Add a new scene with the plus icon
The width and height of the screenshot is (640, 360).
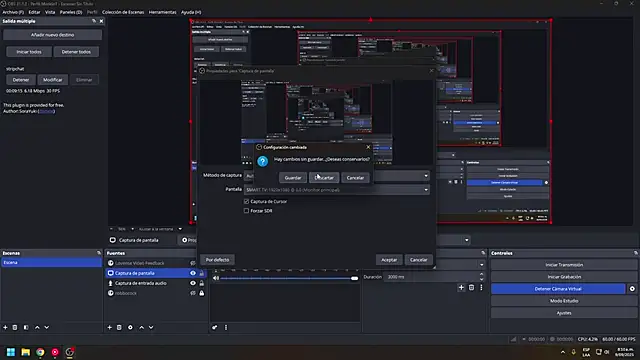click(x=5, y=327)
